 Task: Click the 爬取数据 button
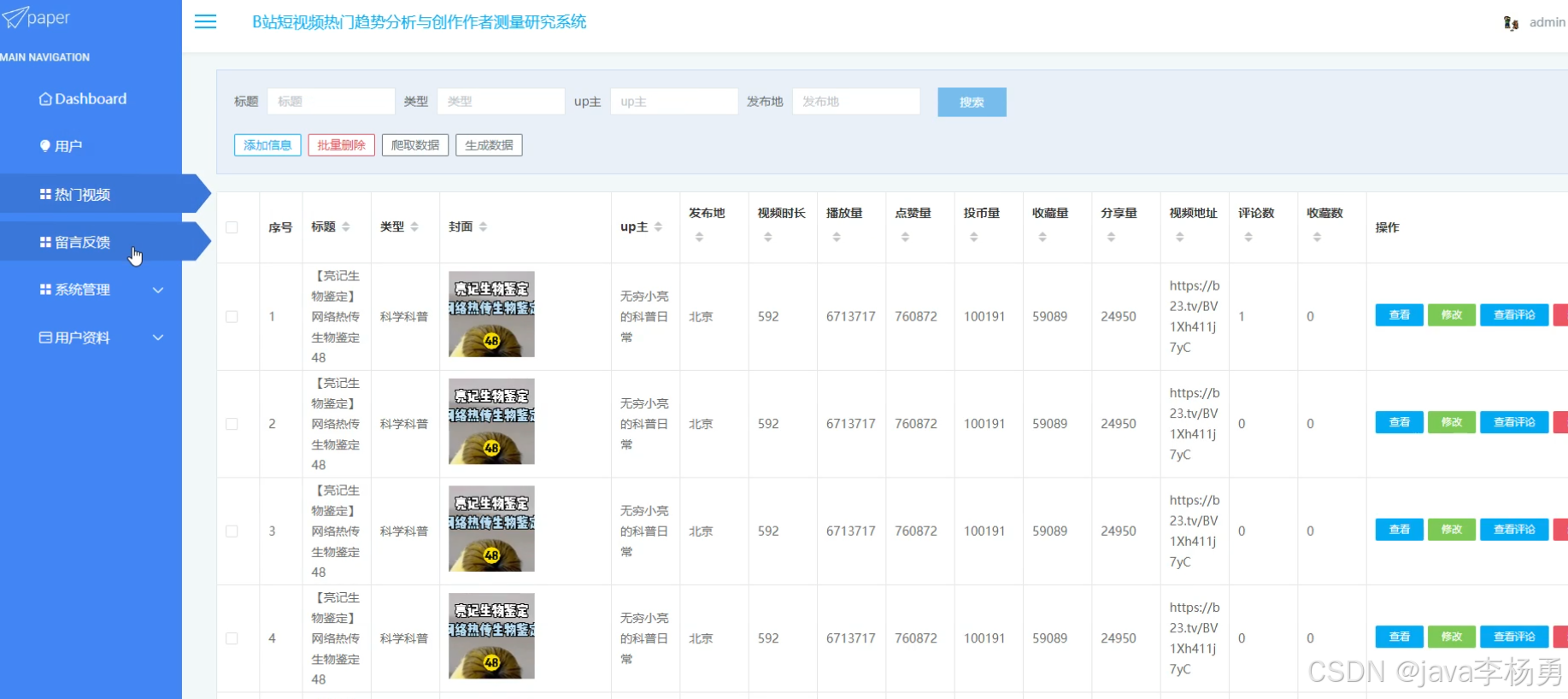pyautogui.click(x=415, y=145)
